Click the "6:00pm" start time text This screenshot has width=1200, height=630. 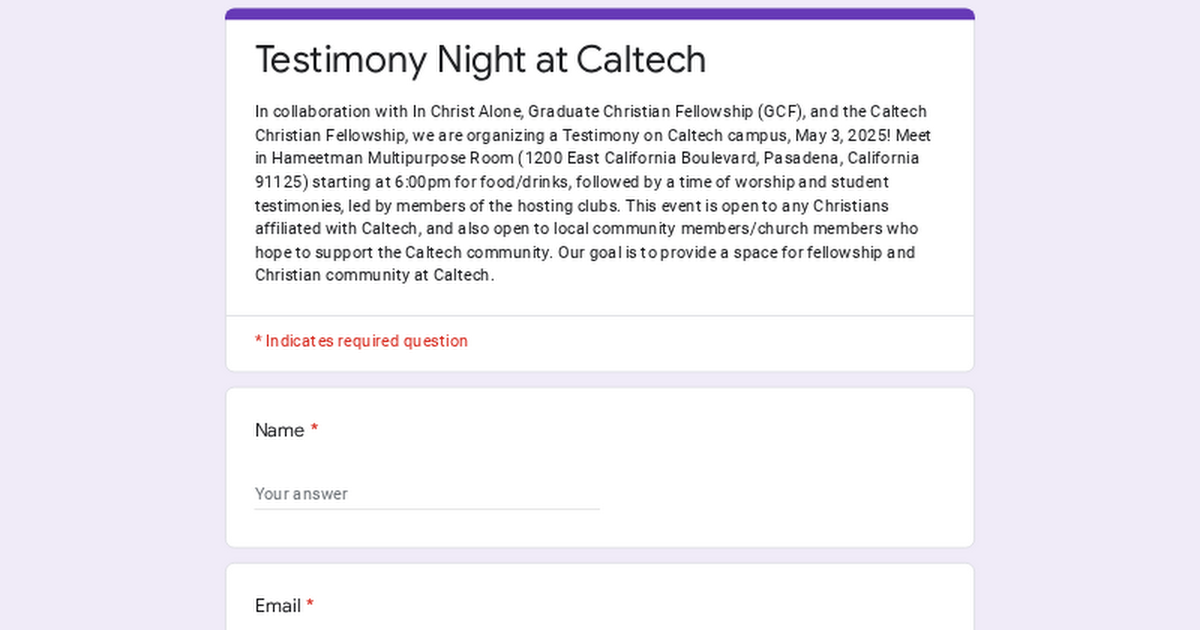coord(397,182)
